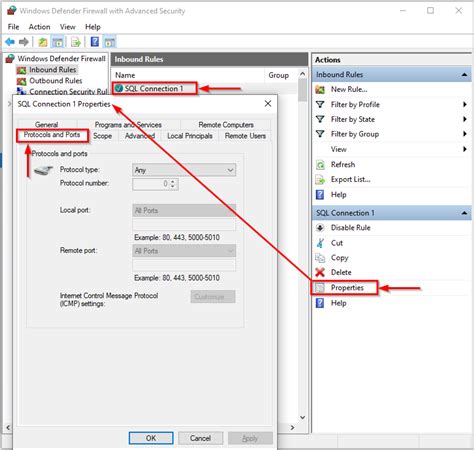Open the Help menu in menu bar
Viewport: 474px width, 450px height.
tap(93, 27)
